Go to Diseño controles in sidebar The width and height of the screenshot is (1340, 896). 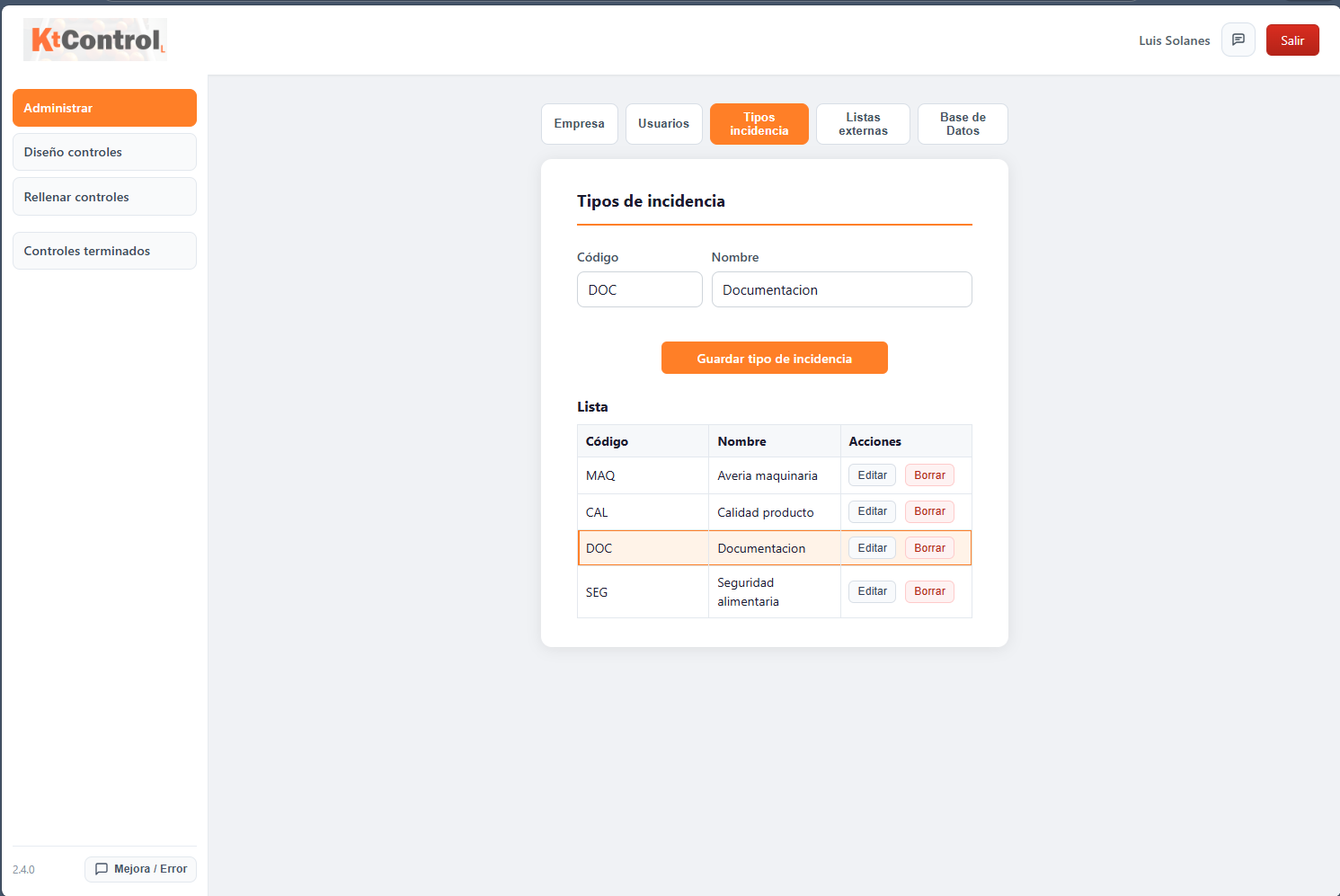(x=104, y=152)
